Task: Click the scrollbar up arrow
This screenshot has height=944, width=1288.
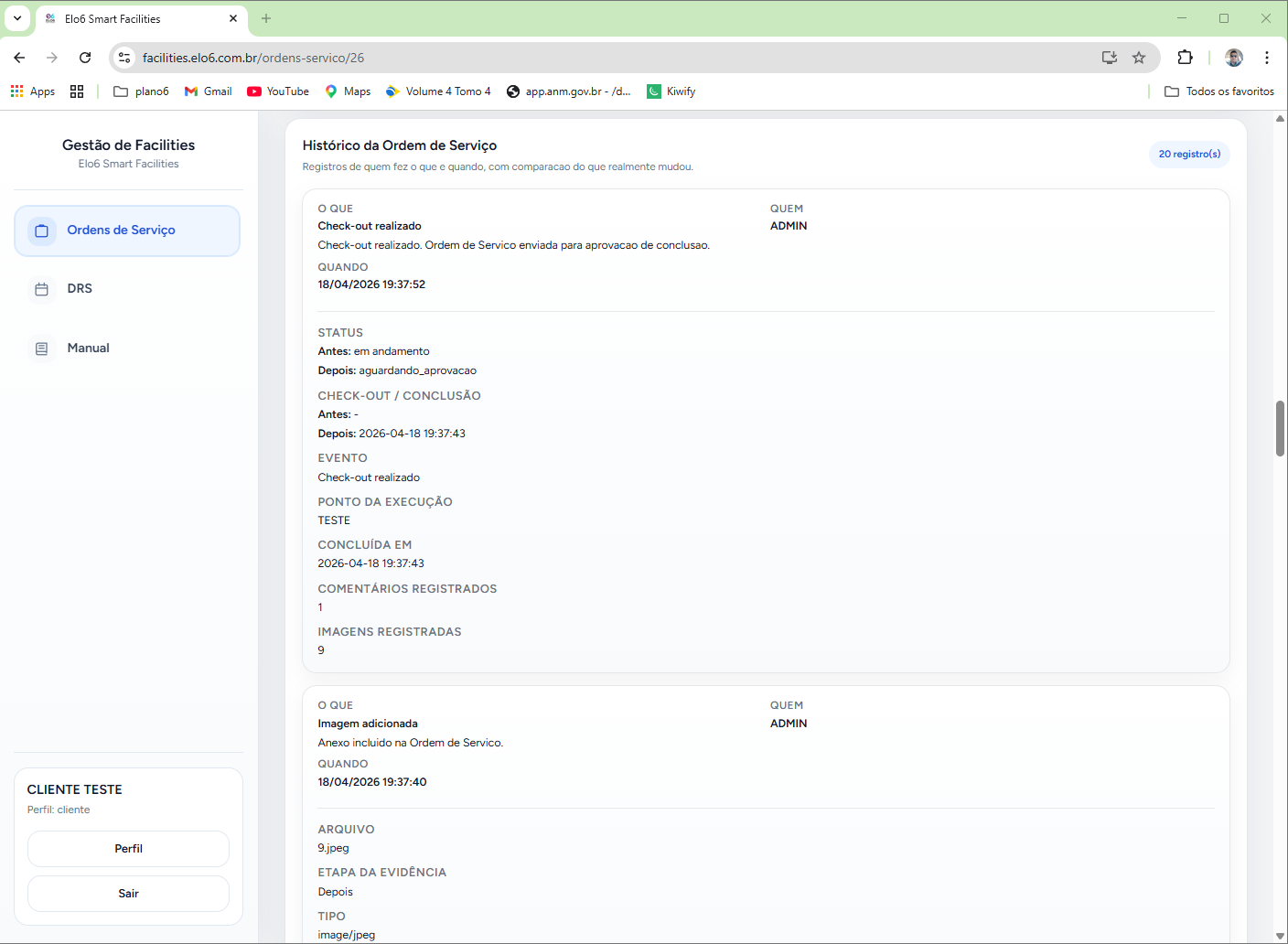Action: pos(1280,119)
